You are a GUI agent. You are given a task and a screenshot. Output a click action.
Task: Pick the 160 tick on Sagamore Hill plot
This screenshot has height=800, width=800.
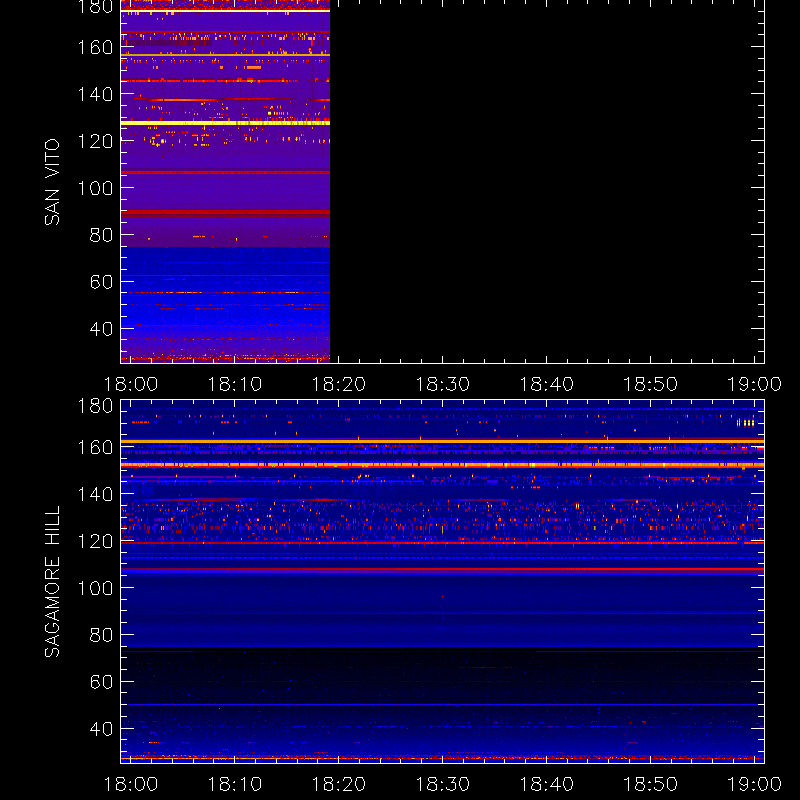pos(95,447)
